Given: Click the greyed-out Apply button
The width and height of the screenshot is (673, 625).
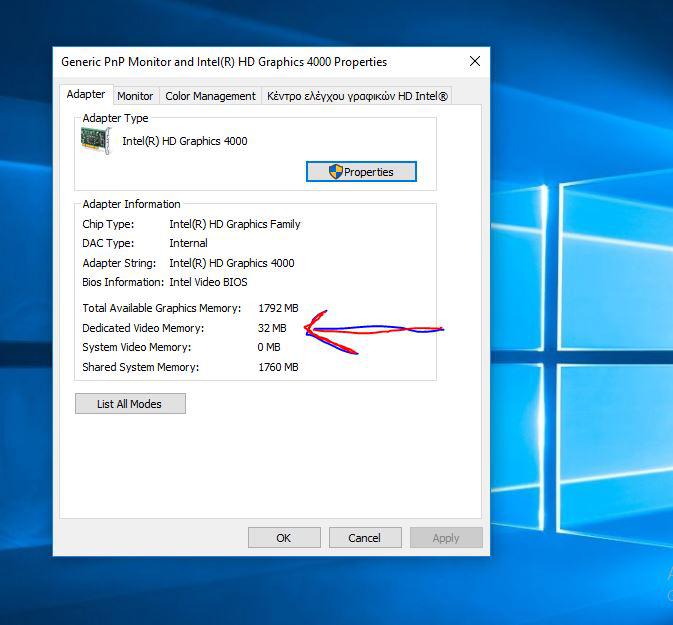Looking at the screenshot, I should [446, 537].
